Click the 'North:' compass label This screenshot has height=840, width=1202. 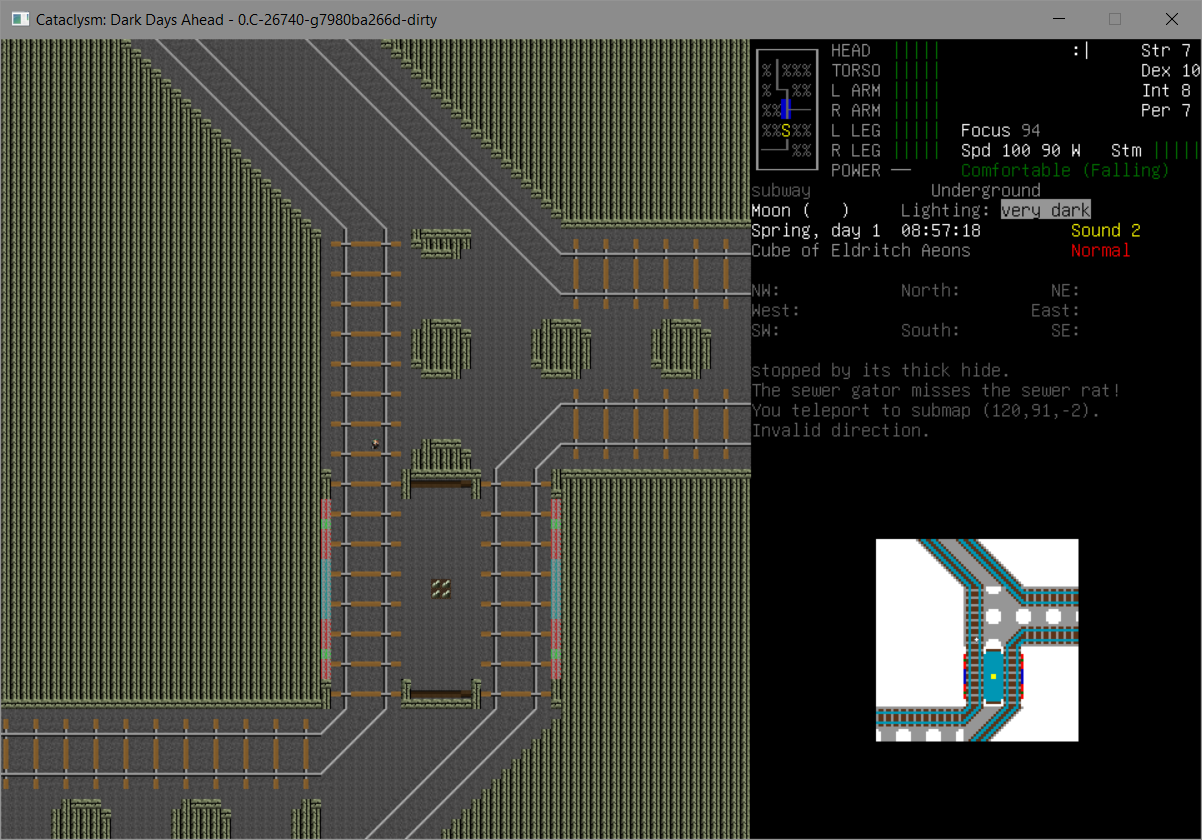(930, 290)
